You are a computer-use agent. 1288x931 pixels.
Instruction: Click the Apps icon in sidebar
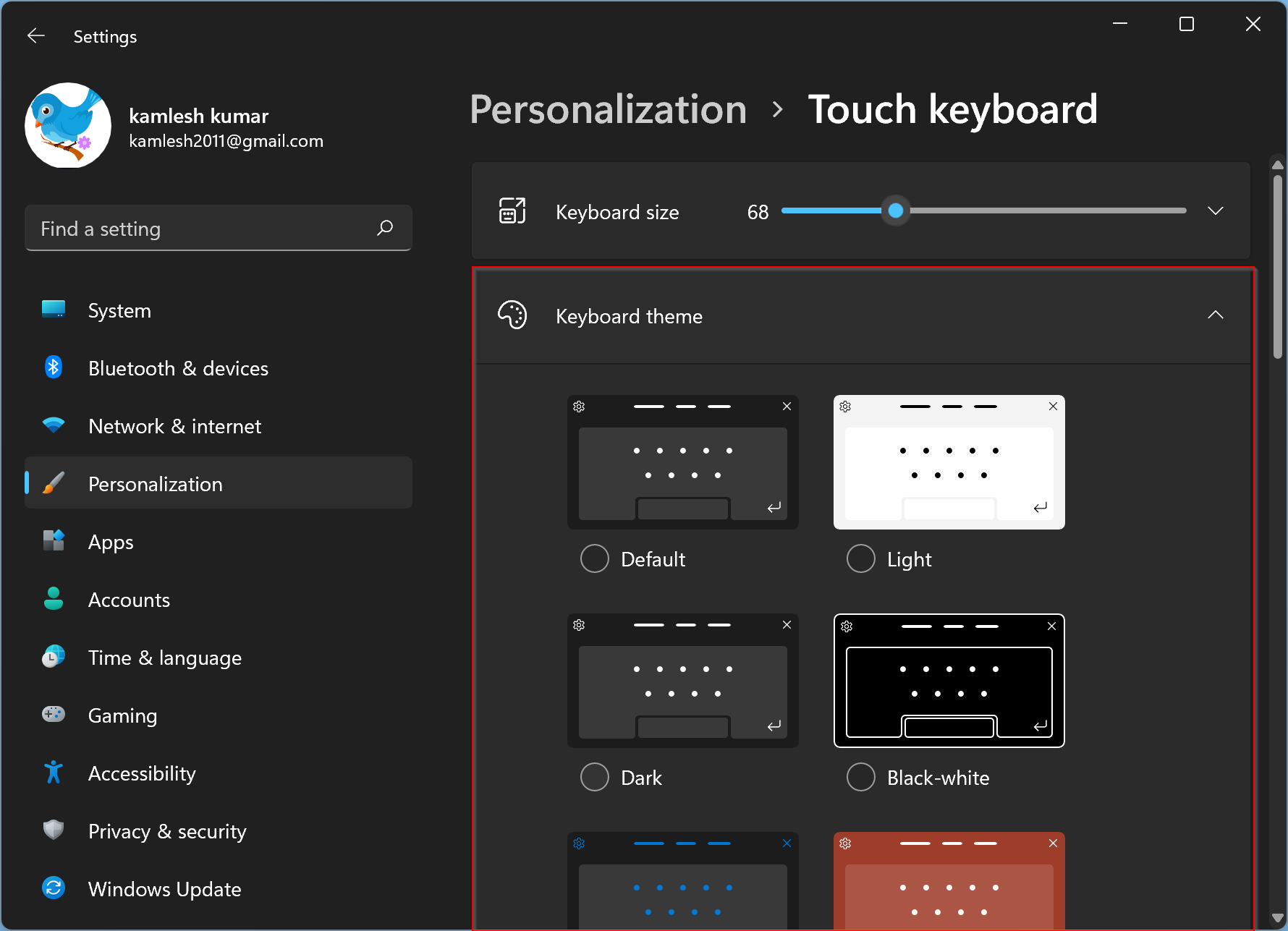pos(54,540)
